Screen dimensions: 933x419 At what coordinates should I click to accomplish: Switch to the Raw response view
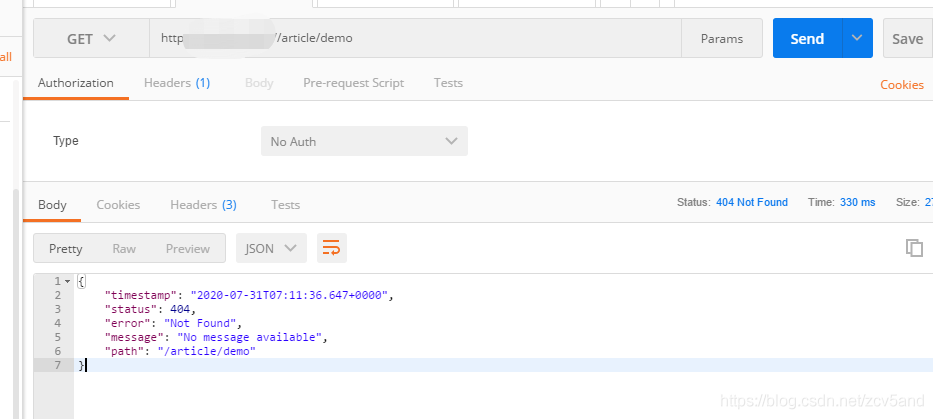(124, 248)
